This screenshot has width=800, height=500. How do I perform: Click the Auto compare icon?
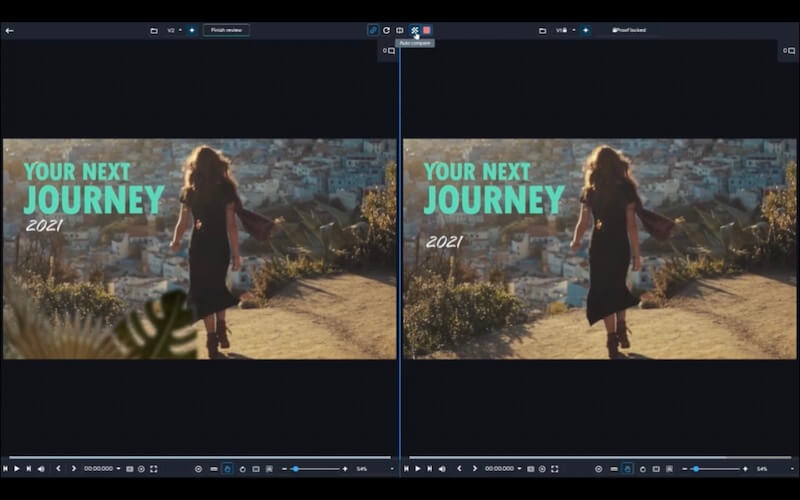413,30
